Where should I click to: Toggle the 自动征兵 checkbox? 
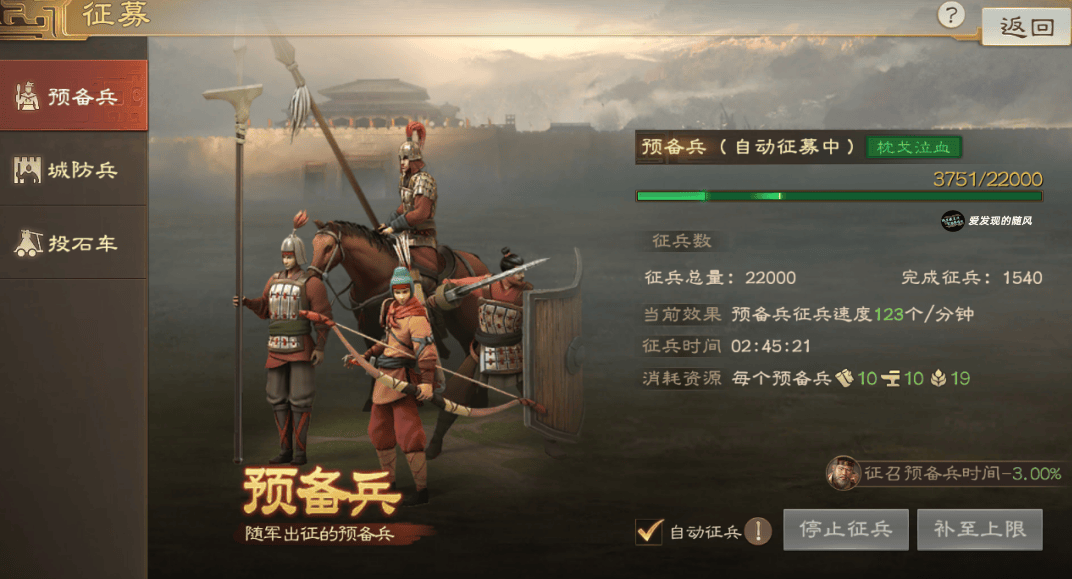point(649,531)
